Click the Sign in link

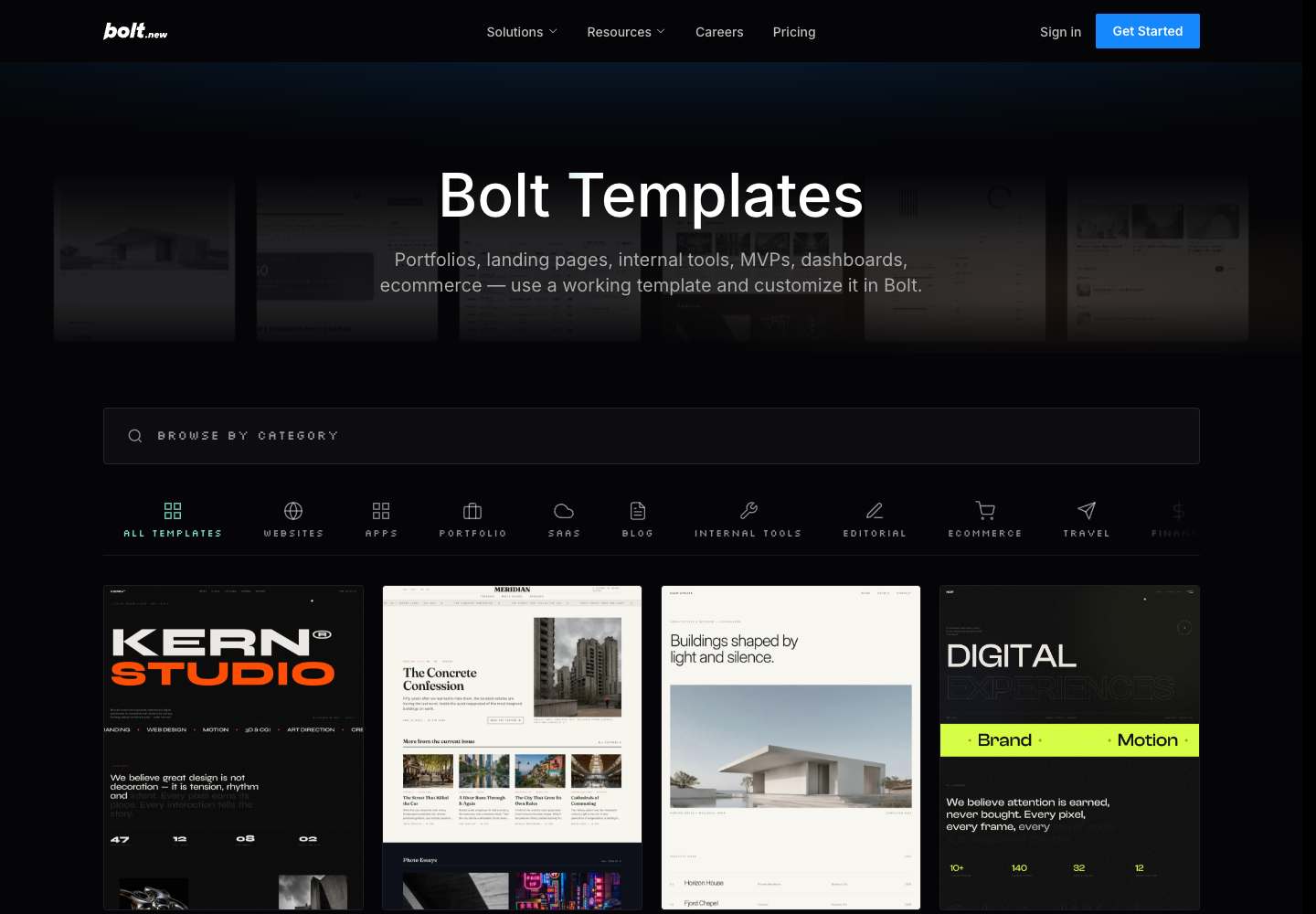tap(1060, 32)
